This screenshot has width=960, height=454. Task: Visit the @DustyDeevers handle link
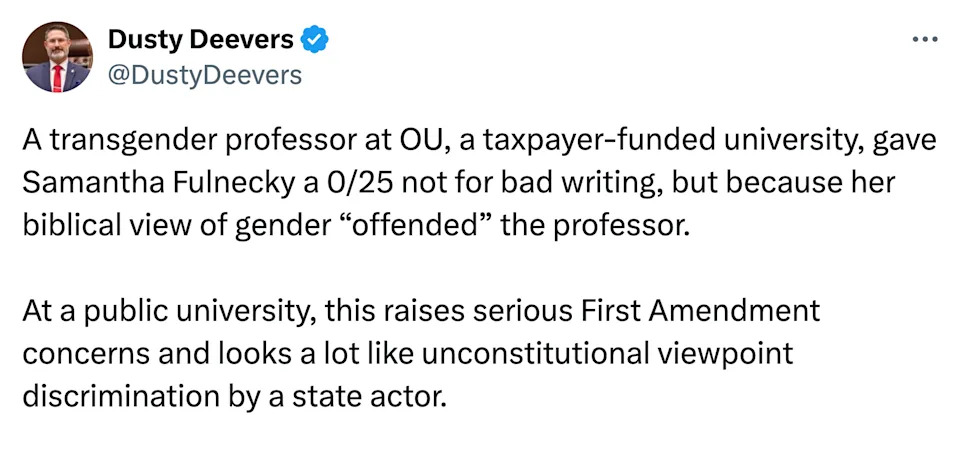pos(204,75)
